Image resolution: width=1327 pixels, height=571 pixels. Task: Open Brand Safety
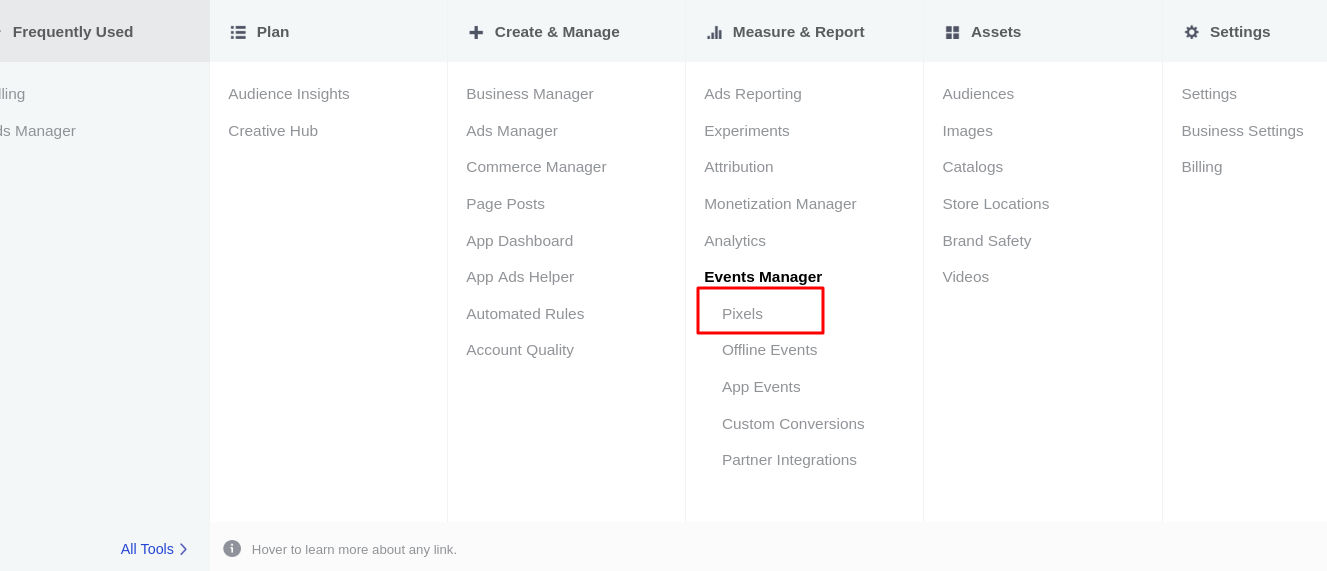click(987, 241)
